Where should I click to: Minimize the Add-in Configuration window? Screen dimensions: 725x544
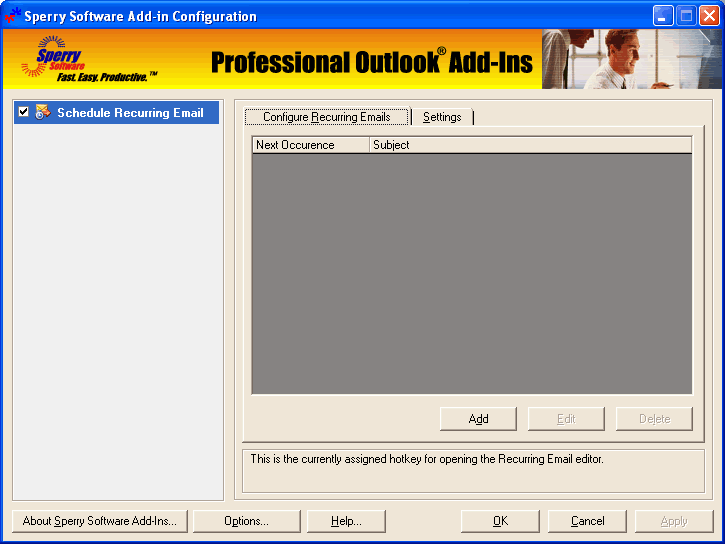pos(663,16)
